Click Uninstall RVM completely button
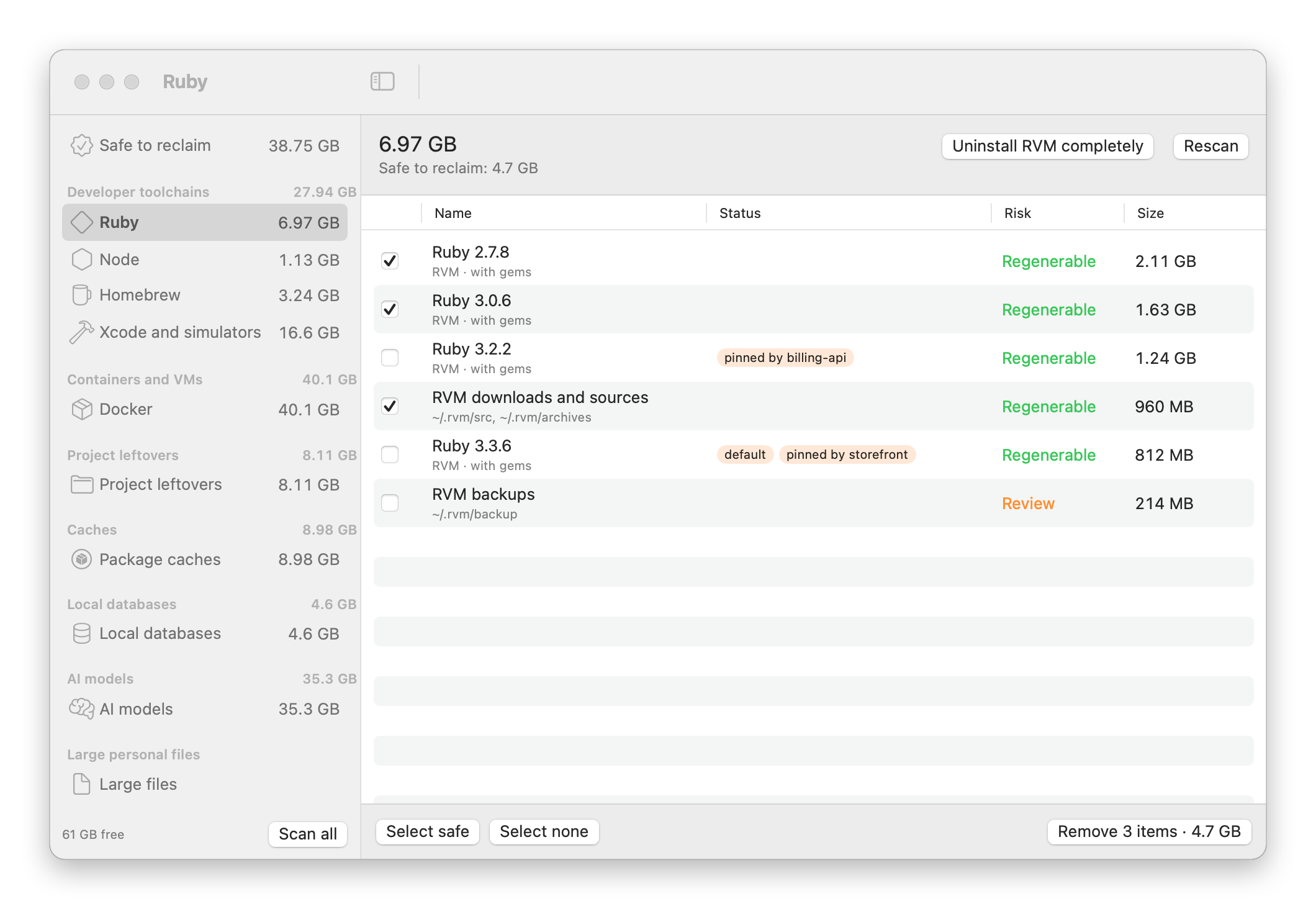 1047,146
